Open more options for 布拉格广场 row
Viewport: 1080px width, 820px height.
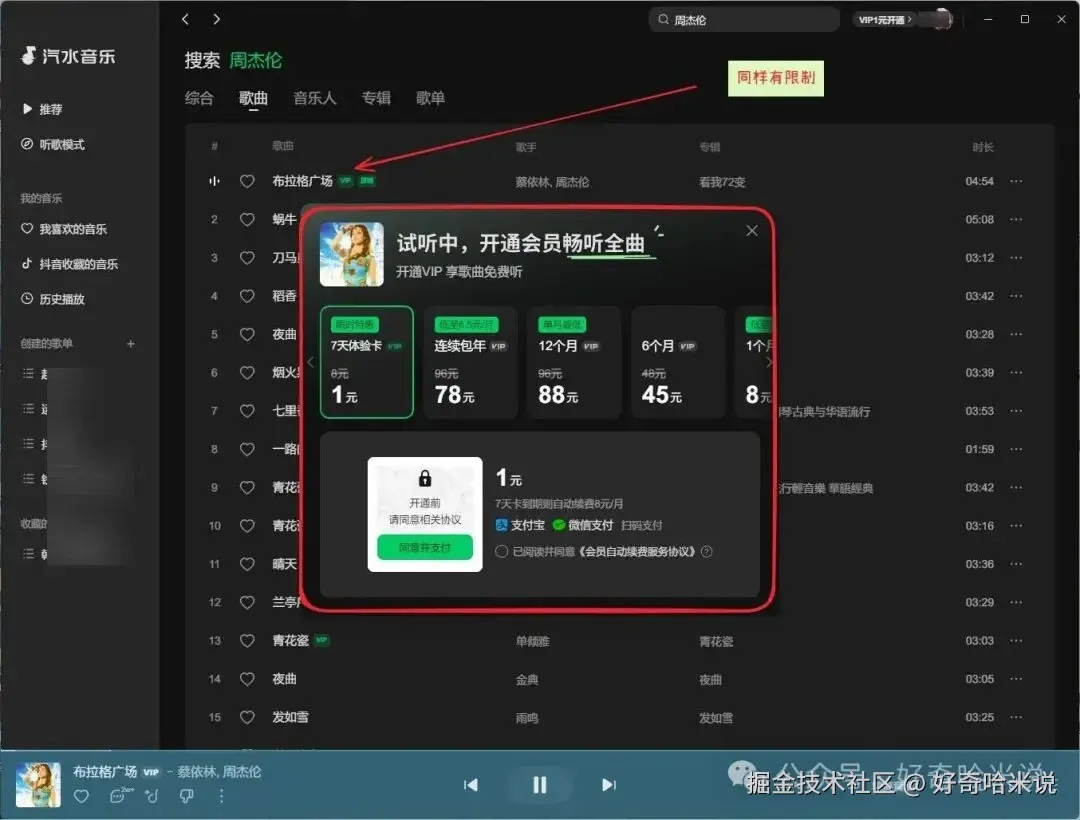[x=1016, y=181]
